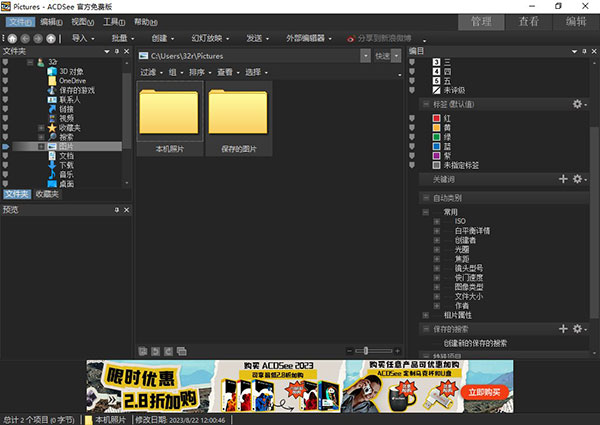Switch to the 收藏夹 tab

click(x=47, y=194)
